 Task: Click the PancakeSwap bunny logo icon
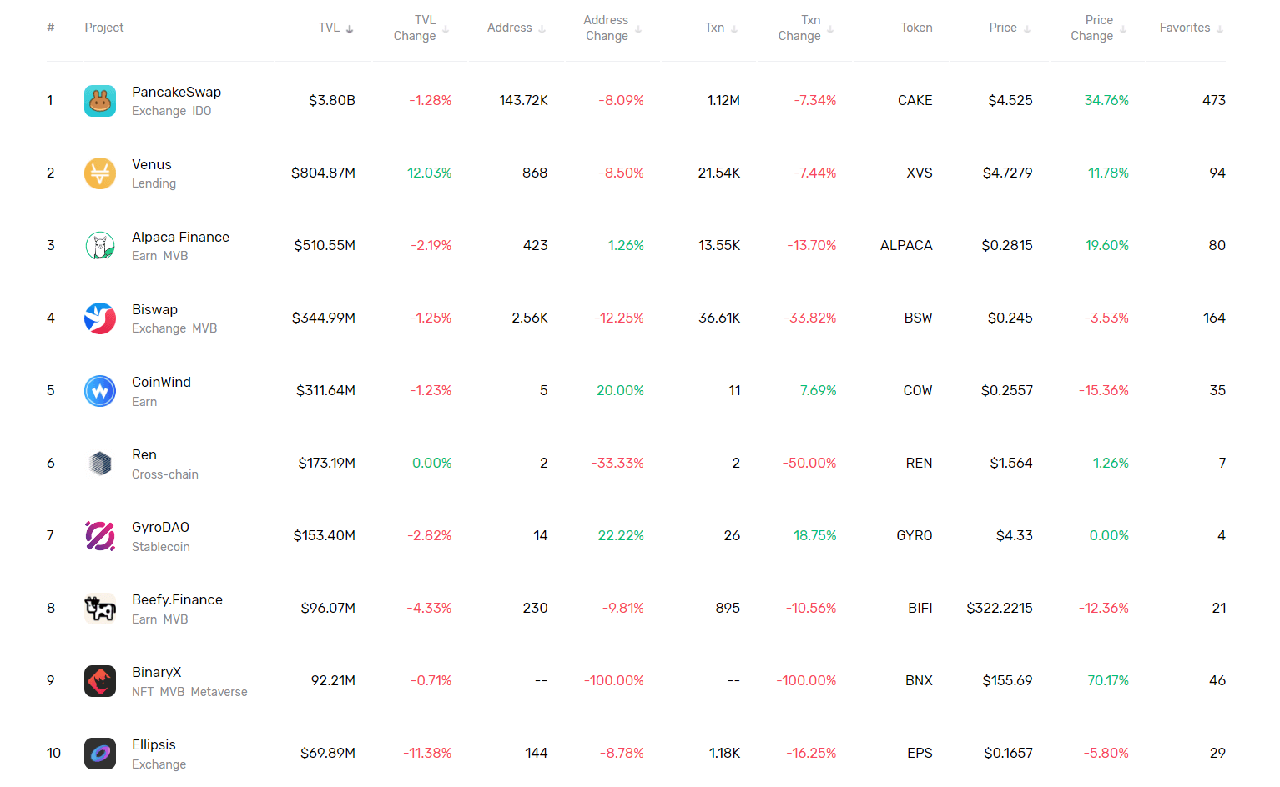(100, 101)
